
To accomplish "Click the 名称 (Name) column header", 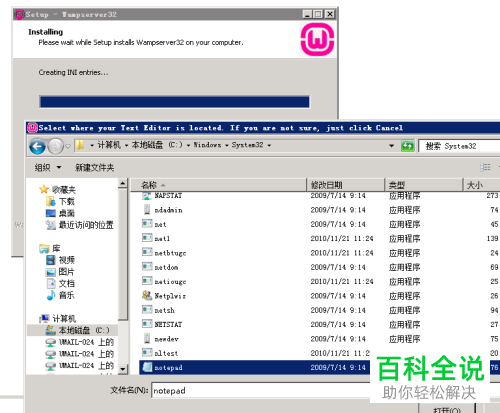I will 218,185.
